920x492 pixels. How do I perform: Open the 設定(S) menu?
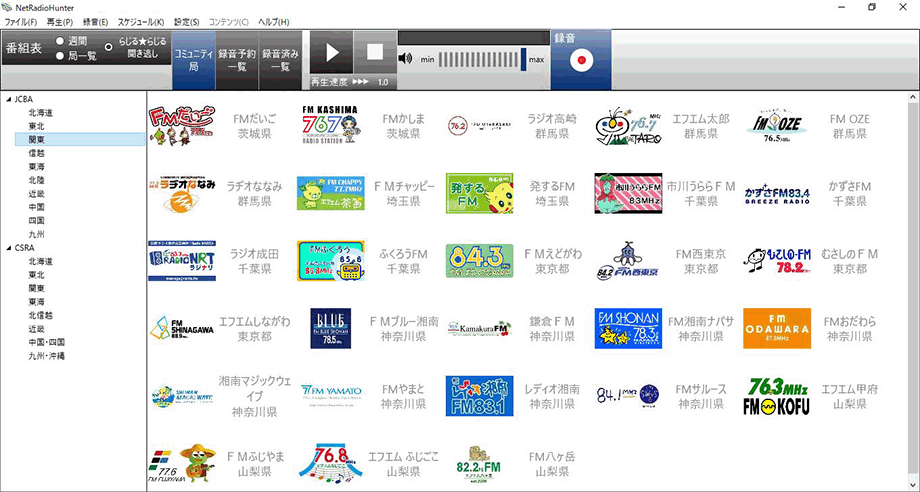[187, 22]
